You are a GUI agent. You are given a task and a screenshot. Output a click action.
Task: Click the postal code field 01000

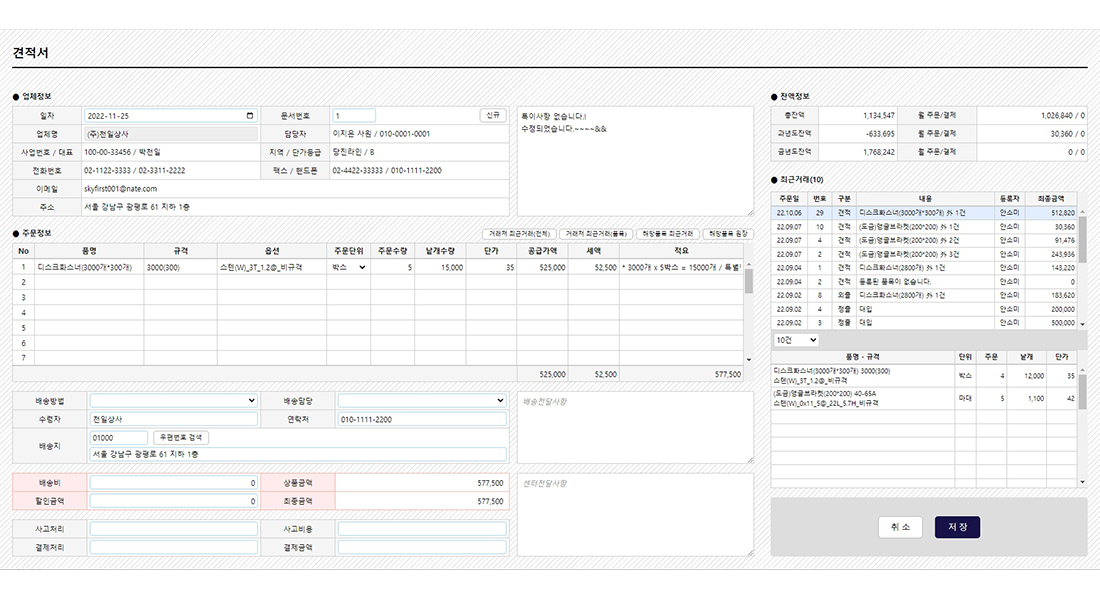(119, 437)
